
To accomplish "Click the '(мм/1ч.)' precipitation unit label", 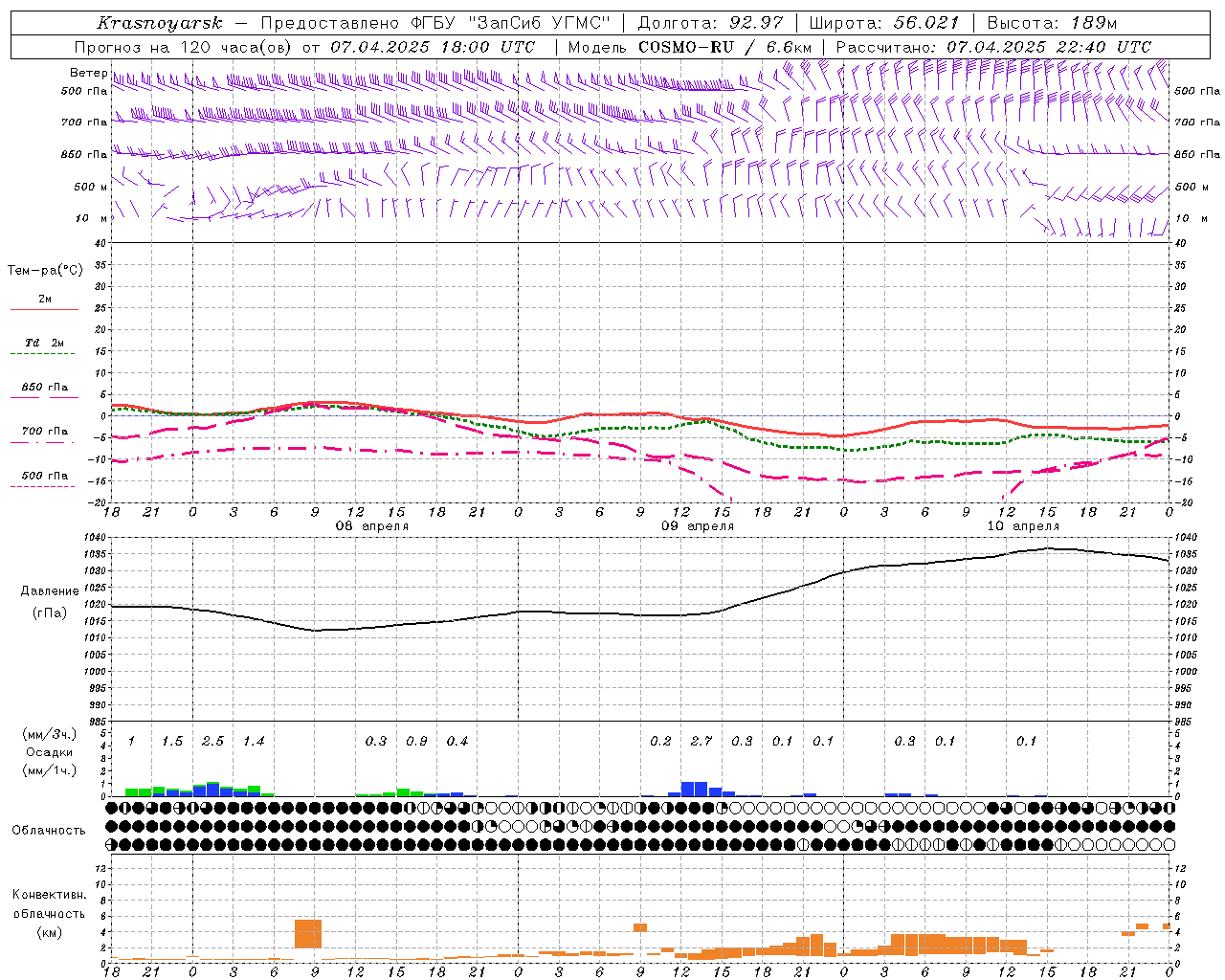I will click(50, 770).
